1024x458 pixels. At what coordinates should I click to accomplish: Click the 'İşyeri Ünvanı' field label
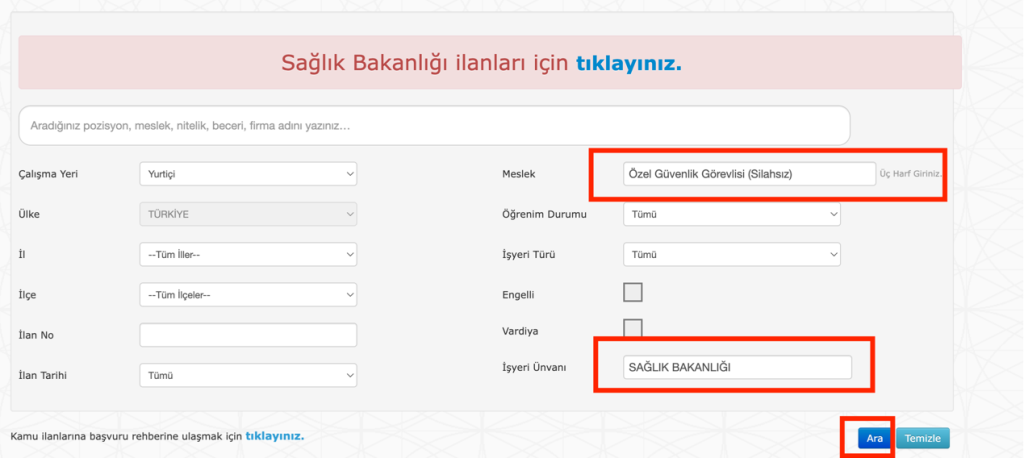pyautogui.click(x=534, y=367)
